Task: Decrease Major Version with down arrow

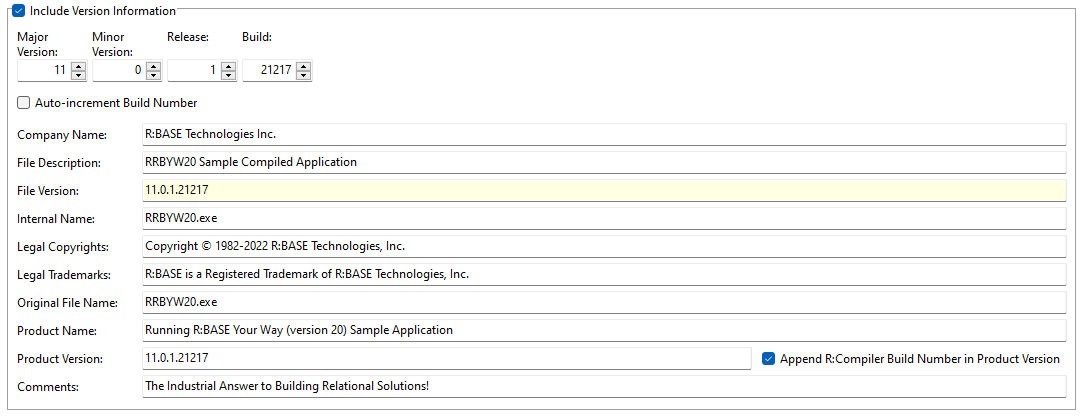Action: [x=78, y=75]
